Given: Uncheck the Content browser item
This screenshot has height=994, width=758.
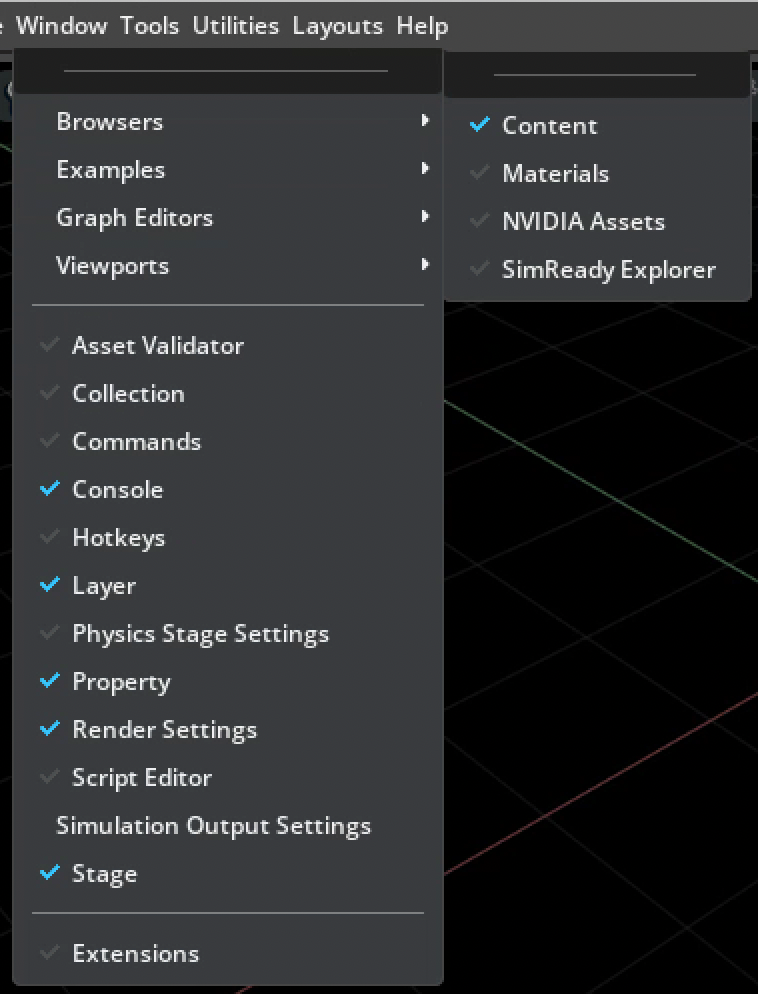Looking at the screenshot, I should point(548,126).
